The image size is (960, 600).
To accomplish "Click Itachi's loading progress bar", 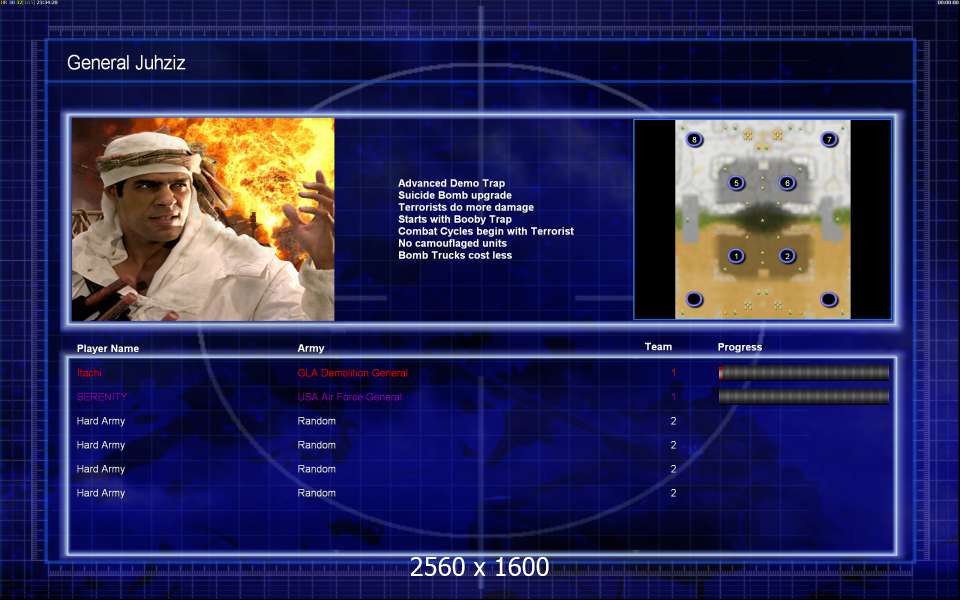I will [x=804, y=372].
